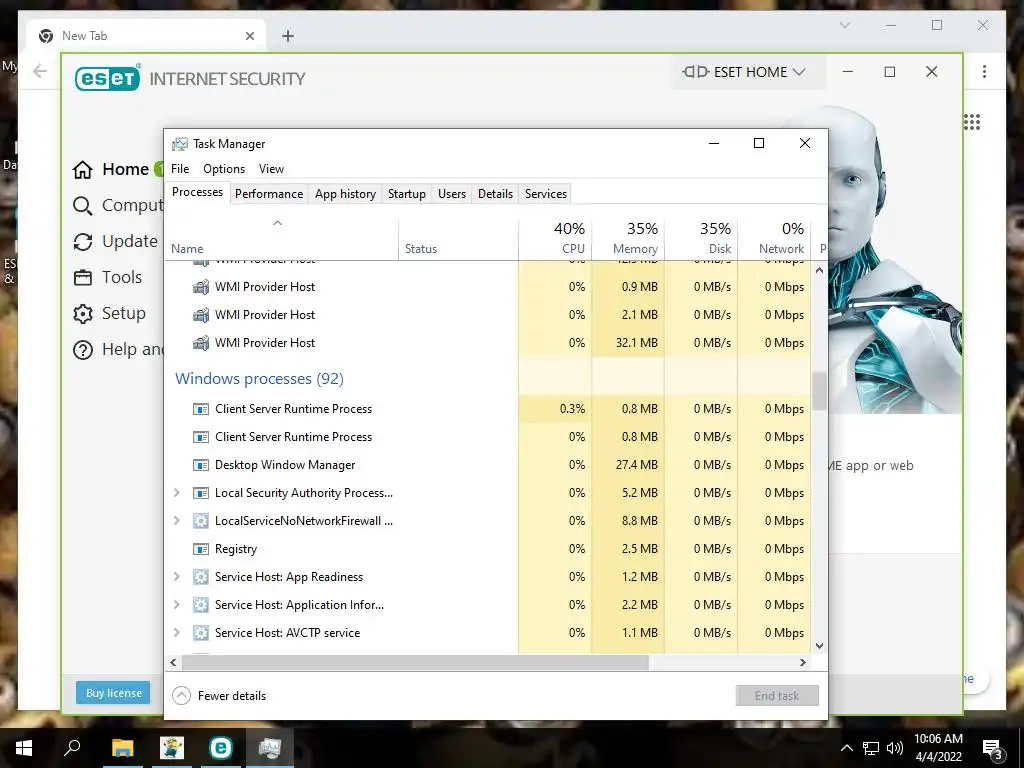Open the notification center icon
The width and height of the screenshot is (1024, 768).
point(992,748)
